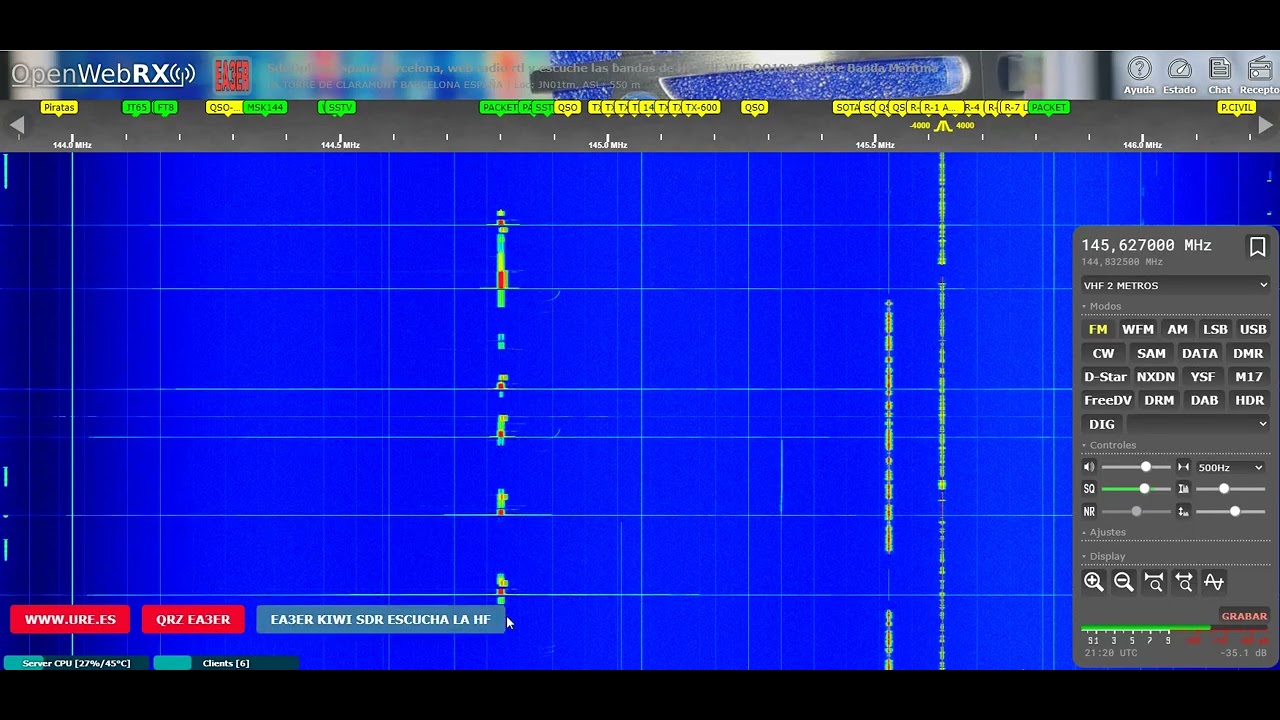Screen dimensions: 1280x720
Task: Adjust the NR noise reduction slider
Action: coord(1136,511)
